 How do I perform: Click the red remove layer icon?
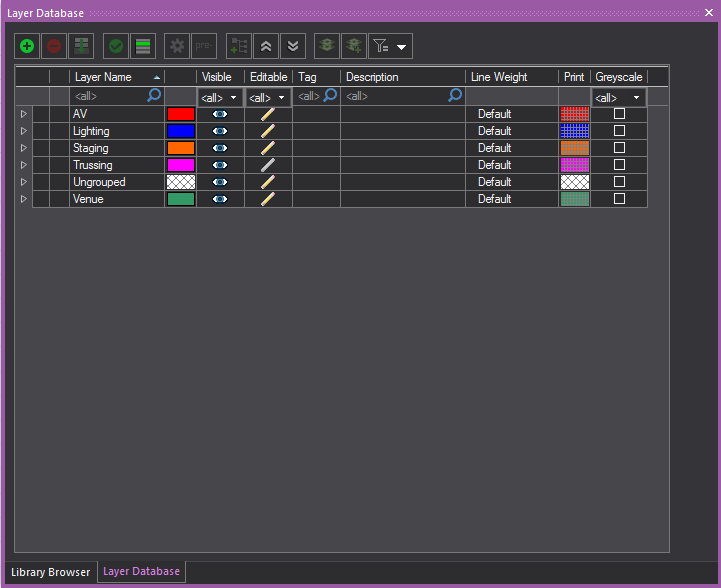53,46
